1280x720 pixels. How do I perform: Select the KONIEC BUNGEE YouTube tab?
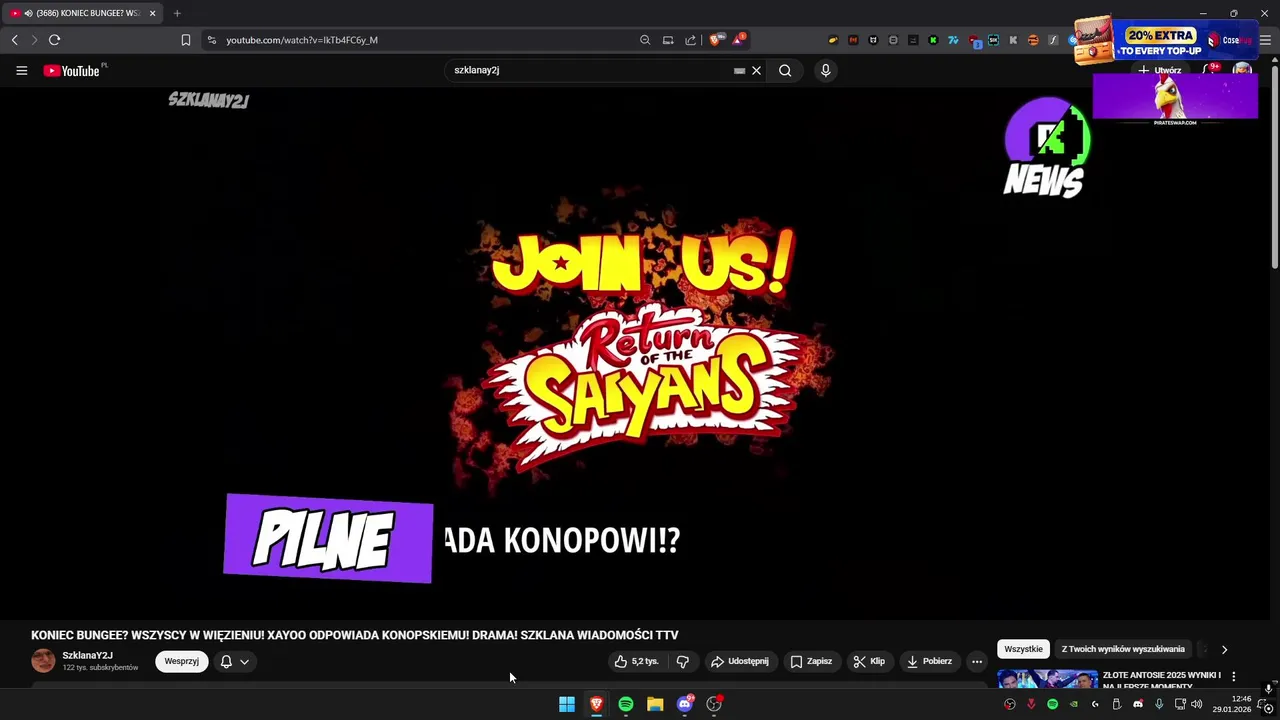tap(85, 13)
